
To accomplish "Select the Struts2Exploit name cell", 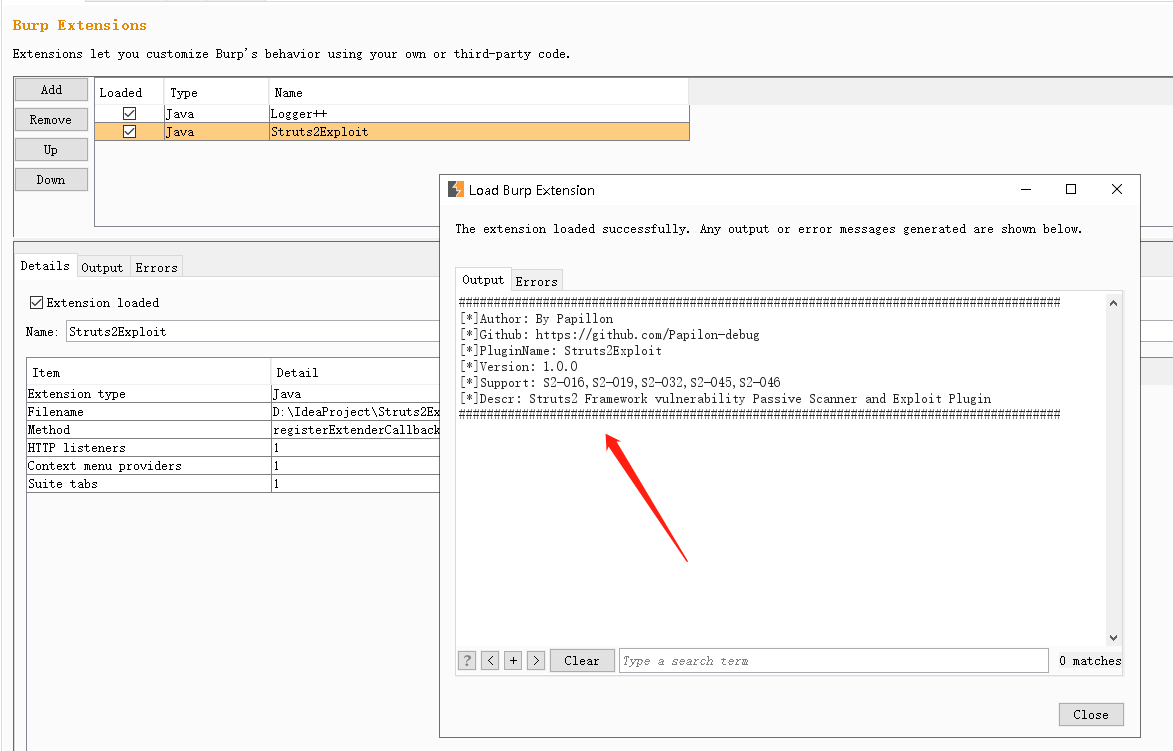I will pos(479,132).
